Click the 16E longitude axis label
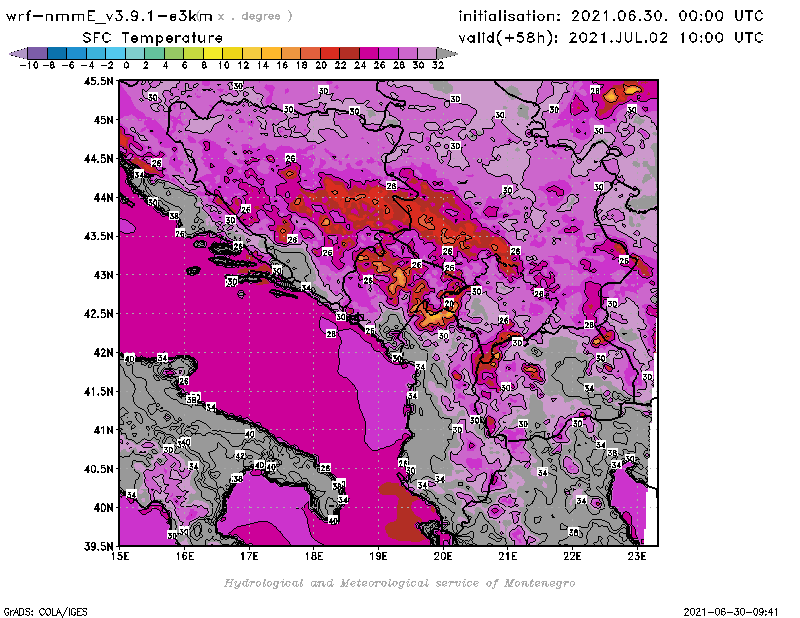Screen dimensions: 800x618 point(185,556)
